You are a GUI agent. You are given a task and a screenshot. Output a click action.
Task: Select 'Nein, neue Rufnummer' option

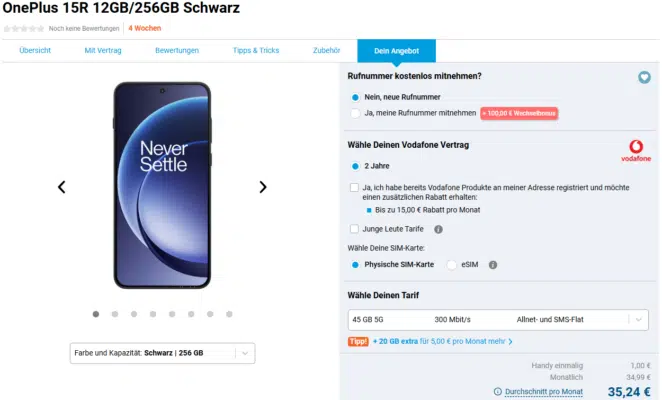pos(355,97)
